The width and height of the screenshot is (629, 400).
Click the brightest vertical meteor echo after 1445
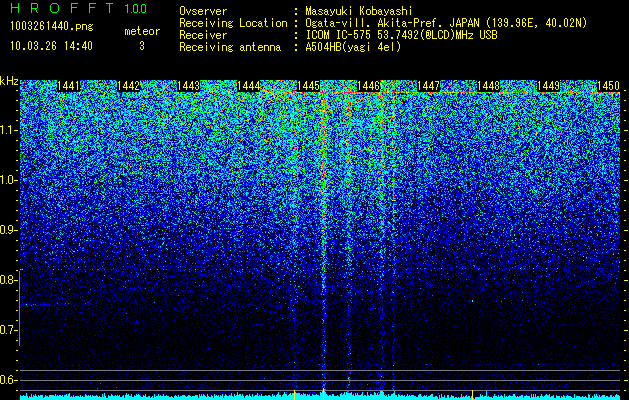[x=323, y=241]
